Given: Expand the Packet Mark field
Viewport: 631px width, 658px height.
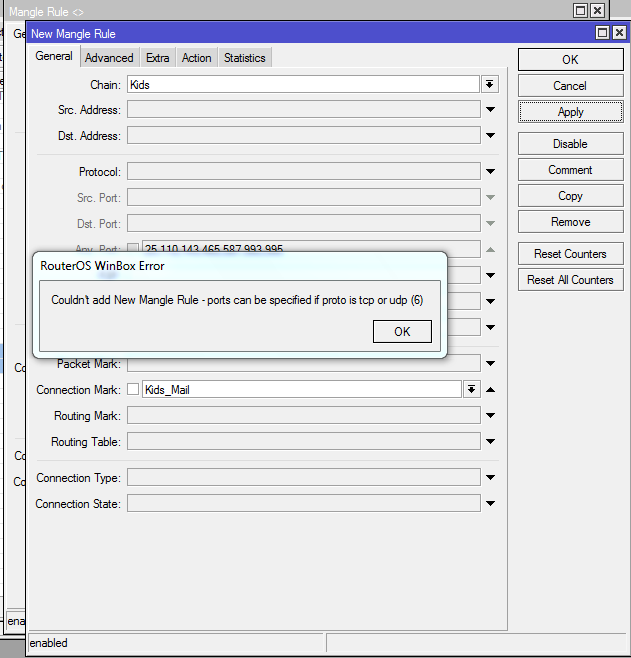Looking at the screenshot, I should (490, 363).
